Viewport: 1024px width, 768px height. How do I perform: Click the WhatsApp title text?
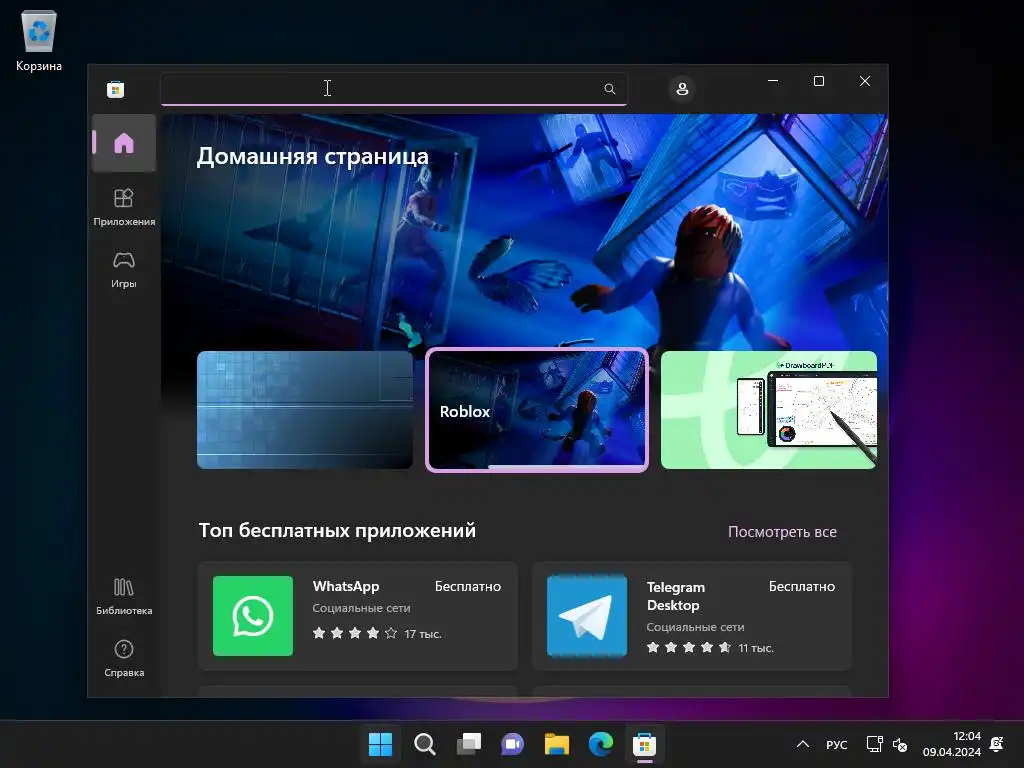click(x=345, y=586)
